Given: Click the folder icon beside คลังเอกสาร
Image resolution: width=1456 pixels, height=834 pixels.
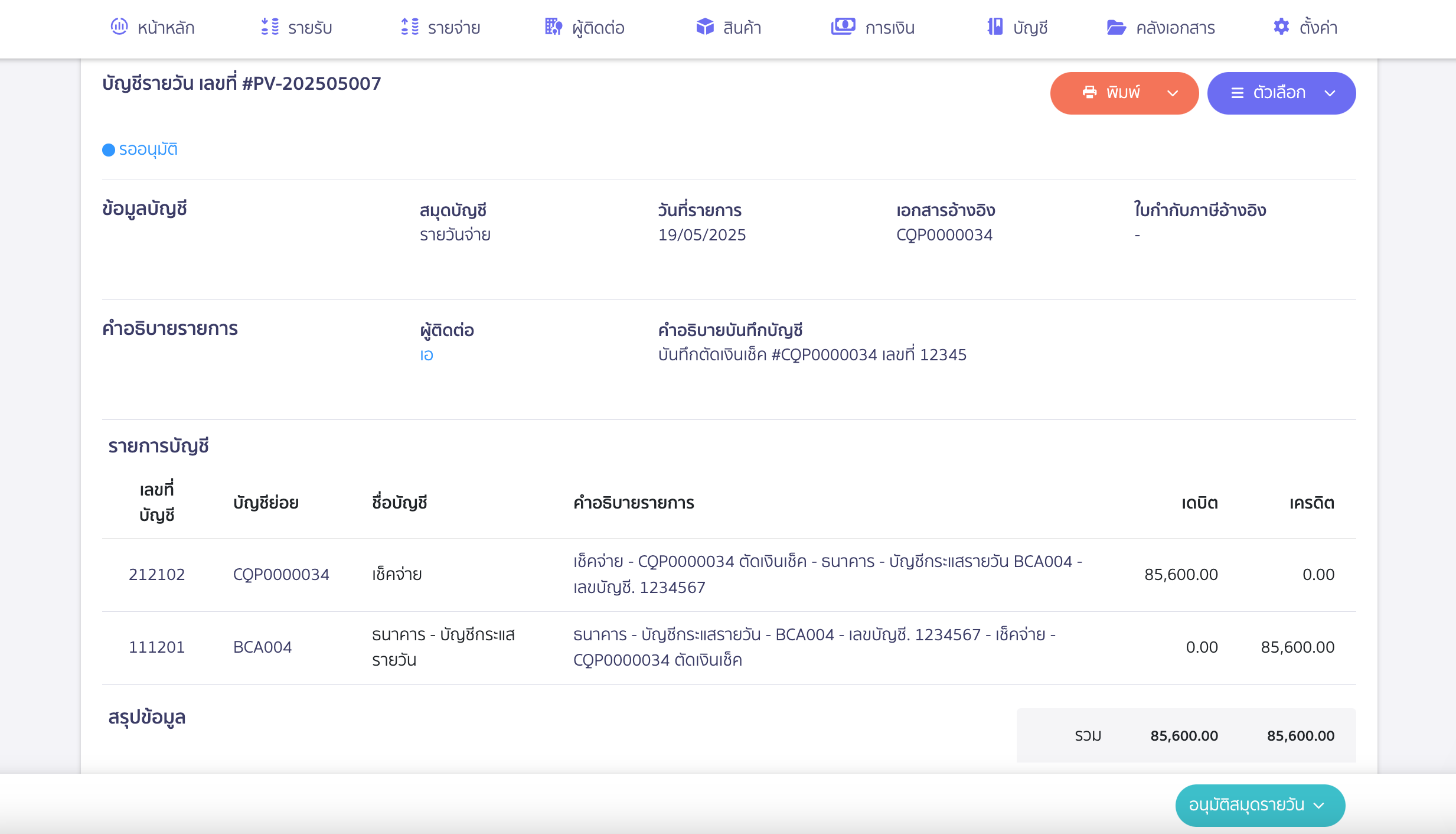Looking at the screenshot, I should [1116, 27].
